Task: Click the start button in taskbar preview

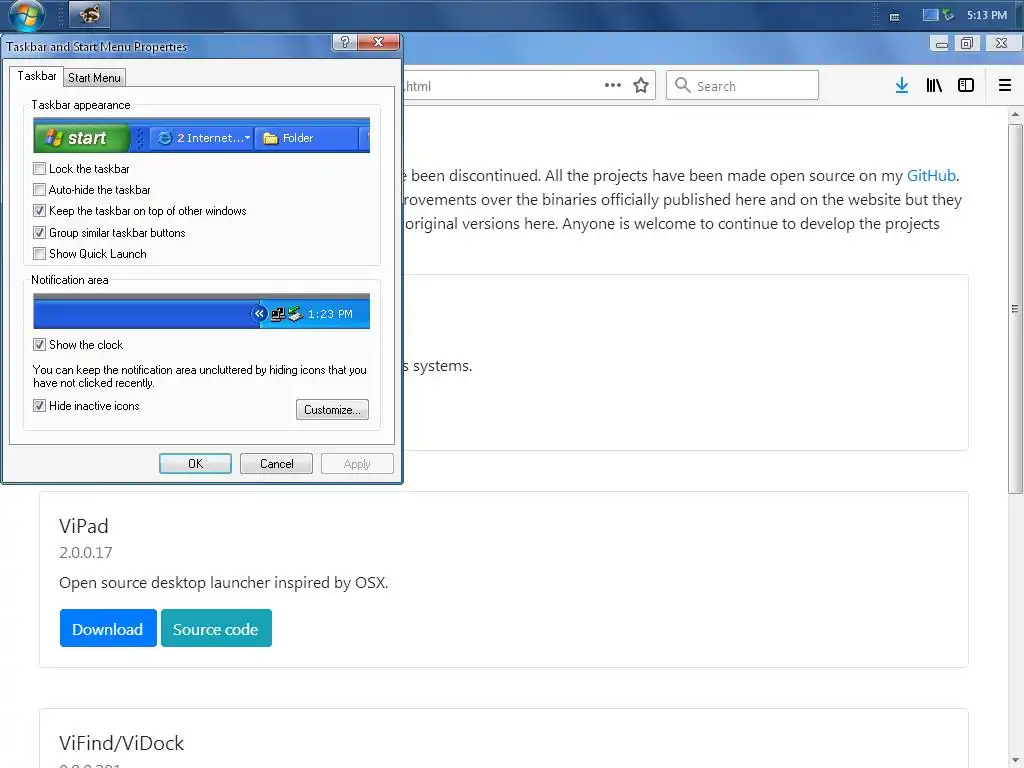Action: tap(81, 138)
